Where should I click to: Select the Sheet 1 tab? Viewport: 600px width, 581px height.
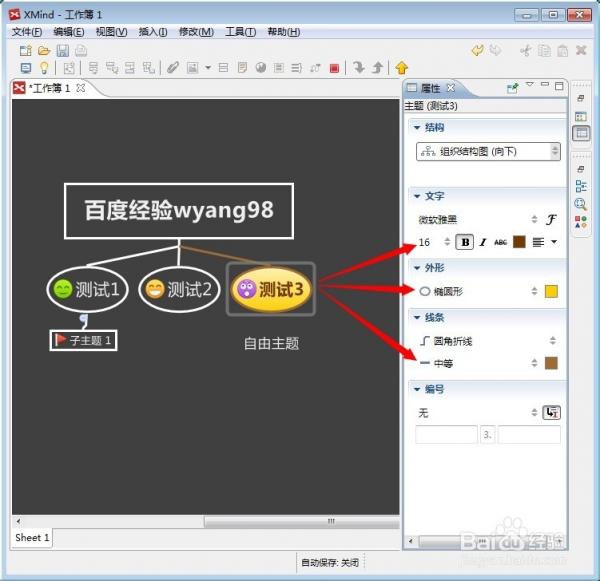pos(32,538)
